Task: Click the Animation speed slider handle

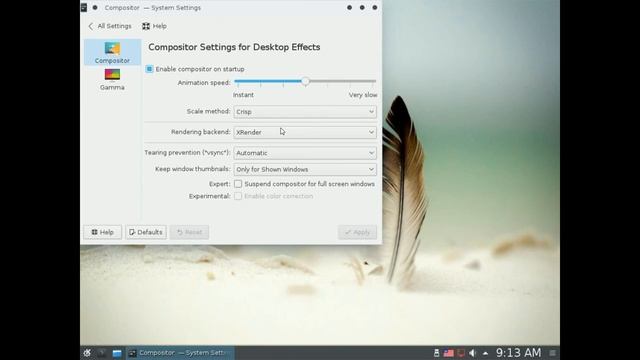Action: tap(305, 81)
